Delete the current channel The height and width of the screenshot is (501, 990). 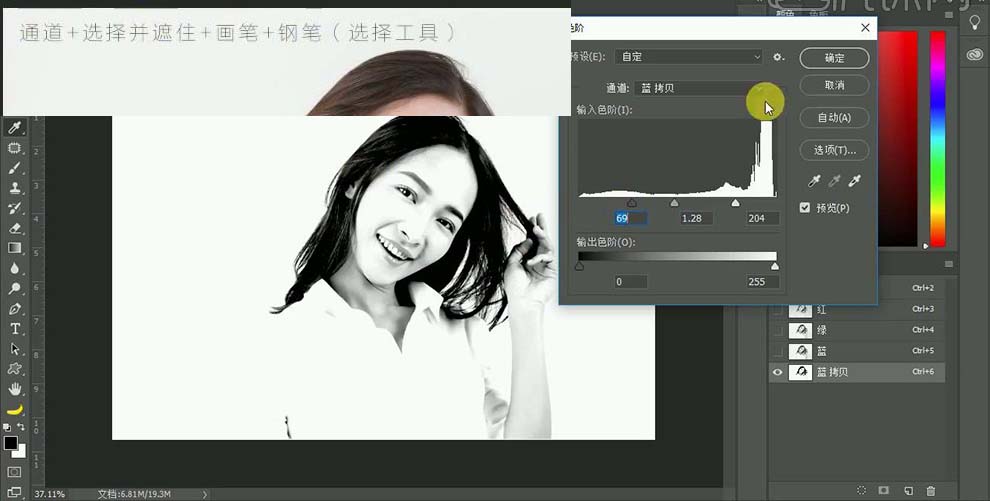[x=931, y=490]
